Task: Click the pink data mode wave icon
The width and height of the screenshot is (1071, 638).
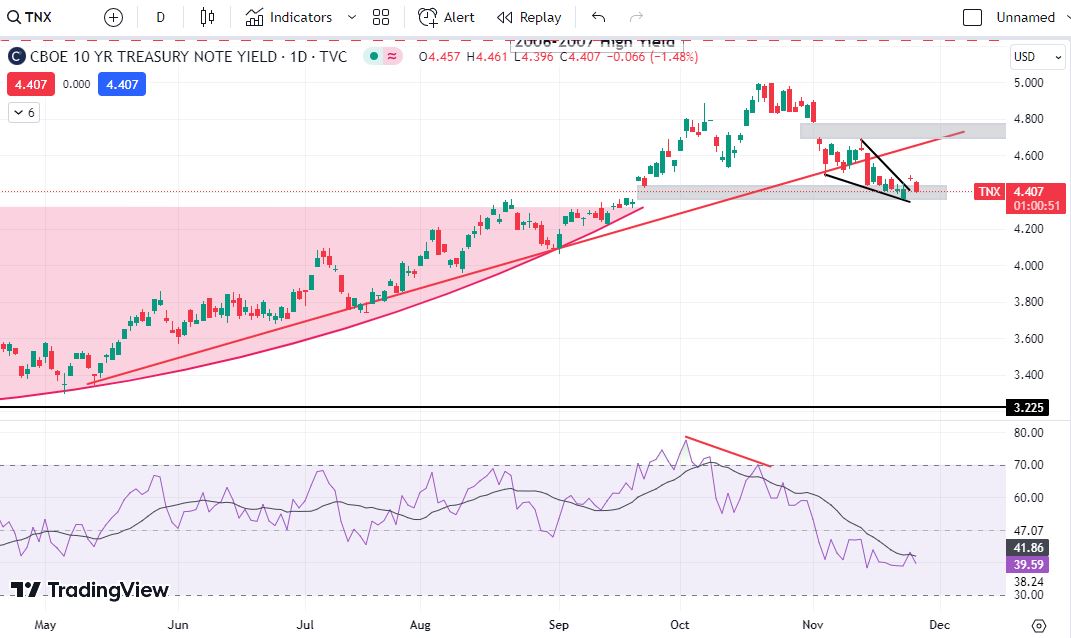Action: [x=392, y=57]
